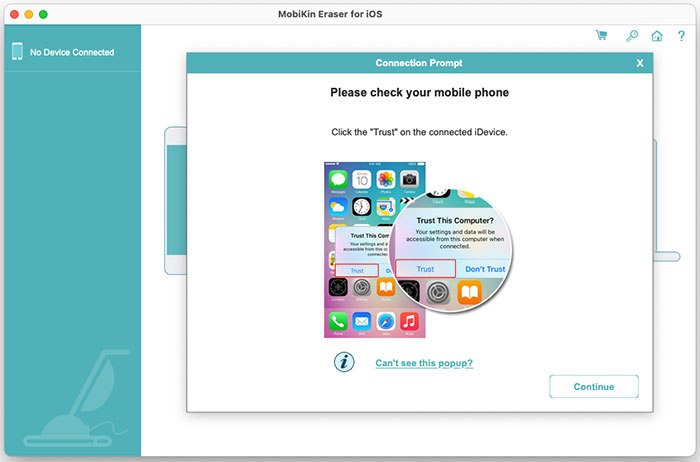Click orange iBooks icon in magnified circle
This screenshot has height=462, width=700.
pyautogui.click(x=470, y=292)
